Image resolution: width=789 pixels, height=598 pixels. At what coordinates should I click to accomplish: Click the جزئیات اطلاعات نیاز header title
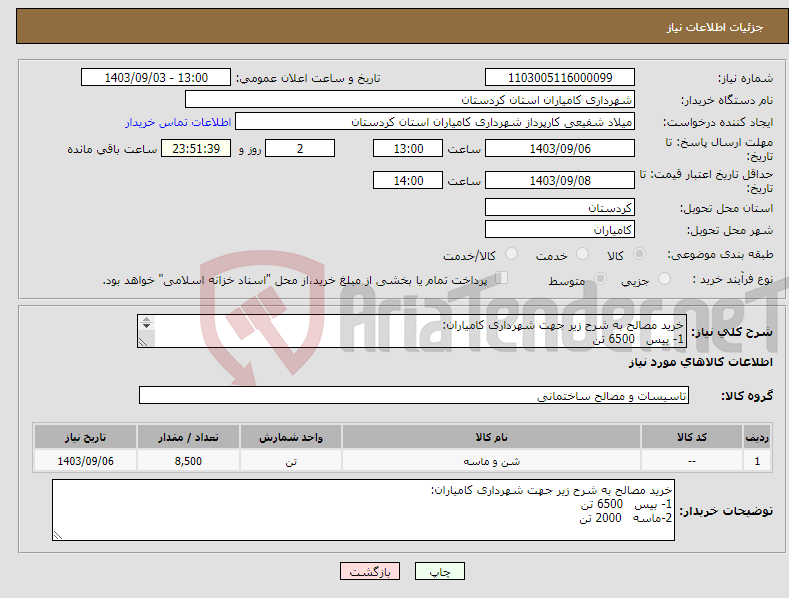click(715, 27)
